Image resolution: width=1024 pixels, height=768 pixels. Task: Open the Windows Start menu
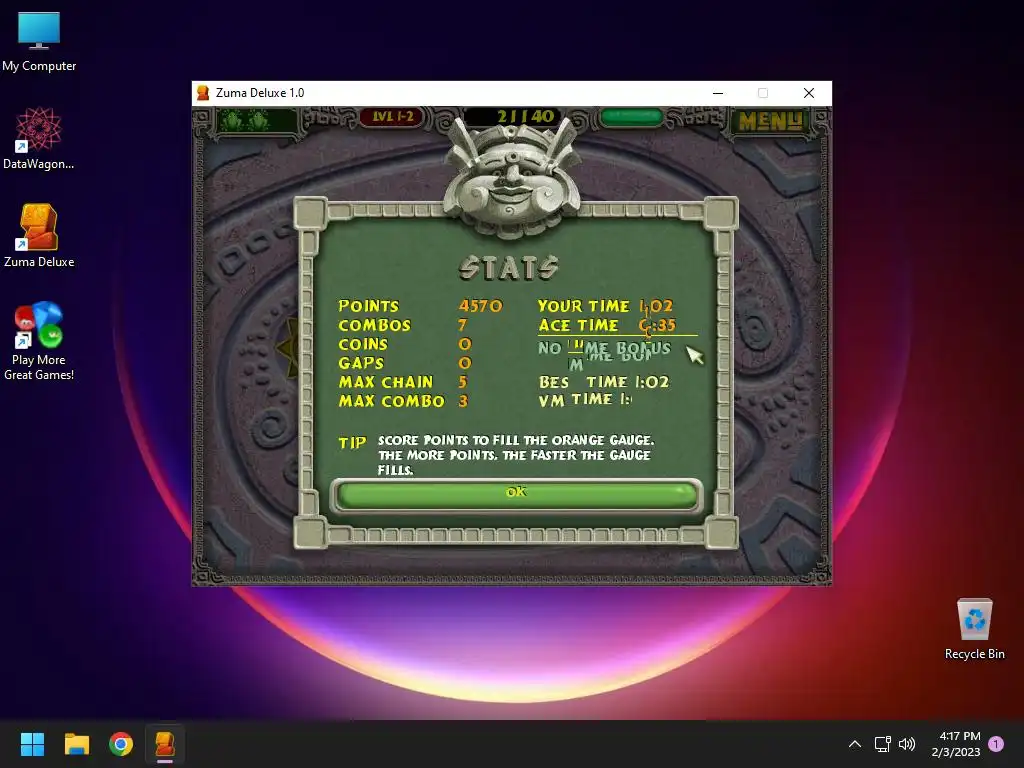[x=32, y=744]
